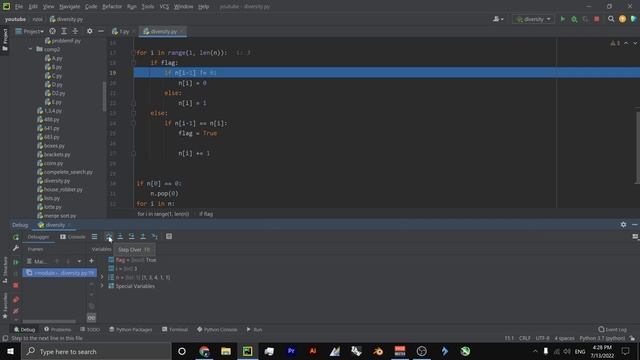Open the Navigate menu

tap(69, 7)
